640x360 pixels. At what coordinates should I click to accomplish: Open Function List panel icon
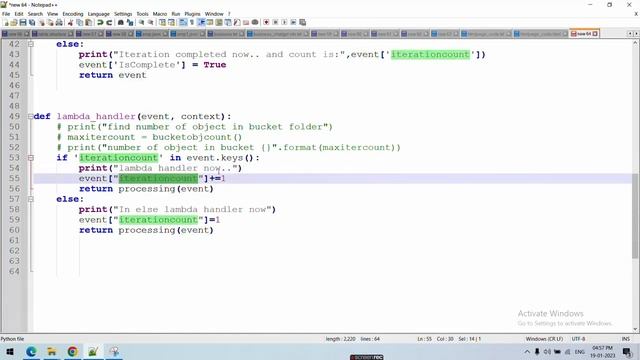(237, 22)
